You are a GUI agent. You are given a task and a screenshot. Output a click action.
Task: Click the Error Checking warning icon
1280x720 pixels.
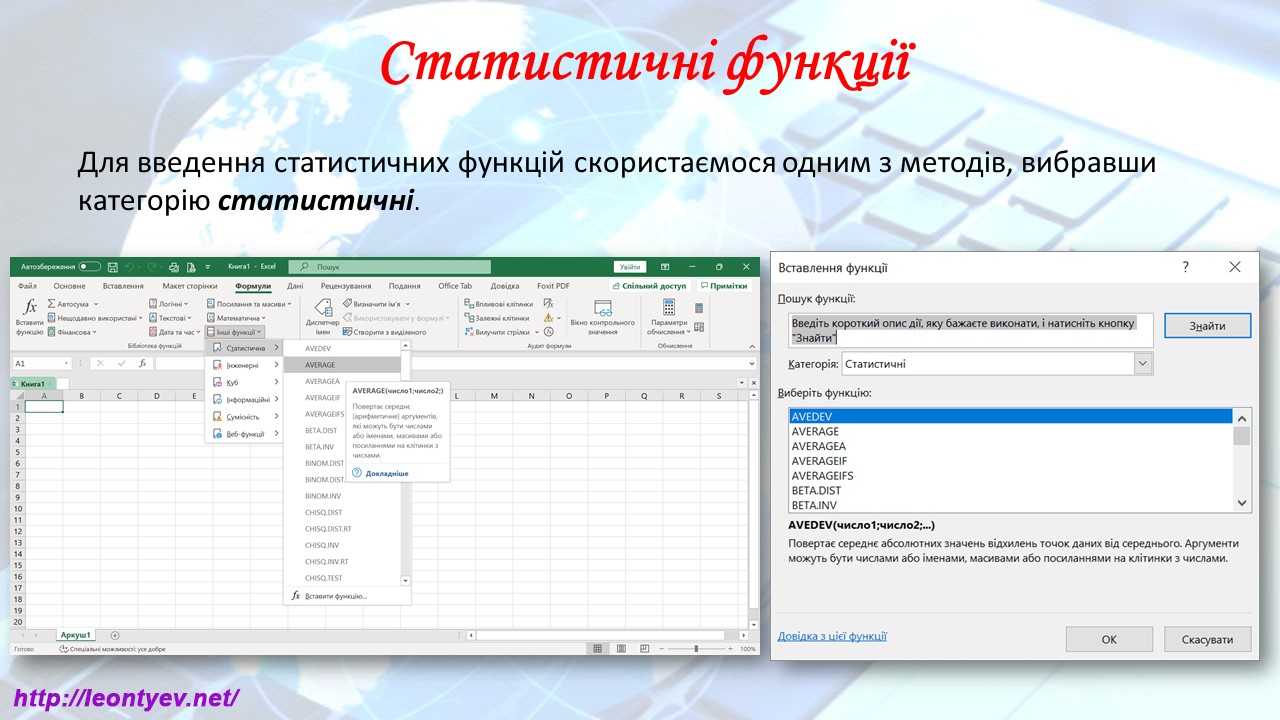(x=547, y=317)
